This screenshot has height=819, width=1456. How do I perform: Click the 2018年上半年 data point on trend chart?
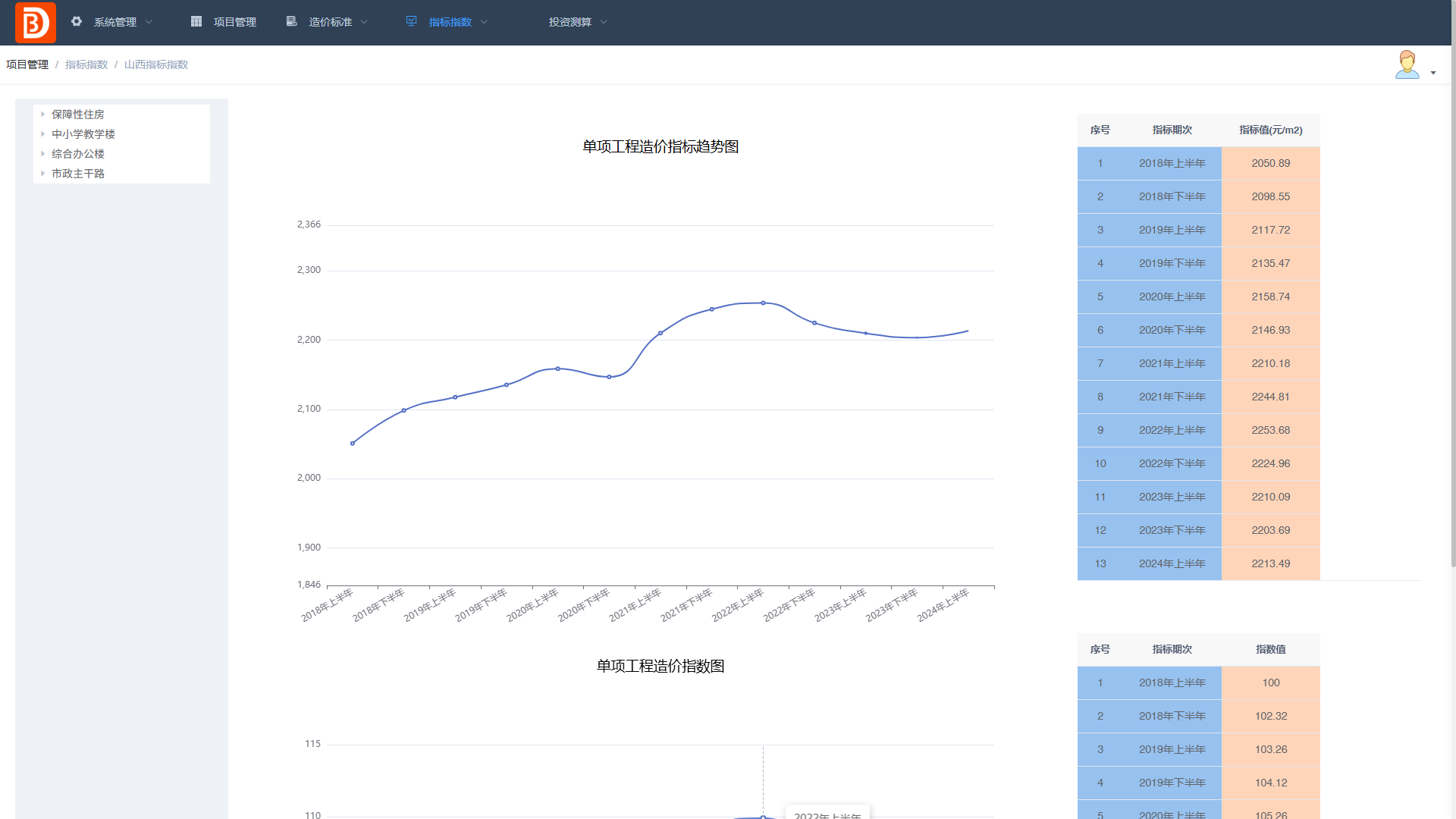pos(353,444)
